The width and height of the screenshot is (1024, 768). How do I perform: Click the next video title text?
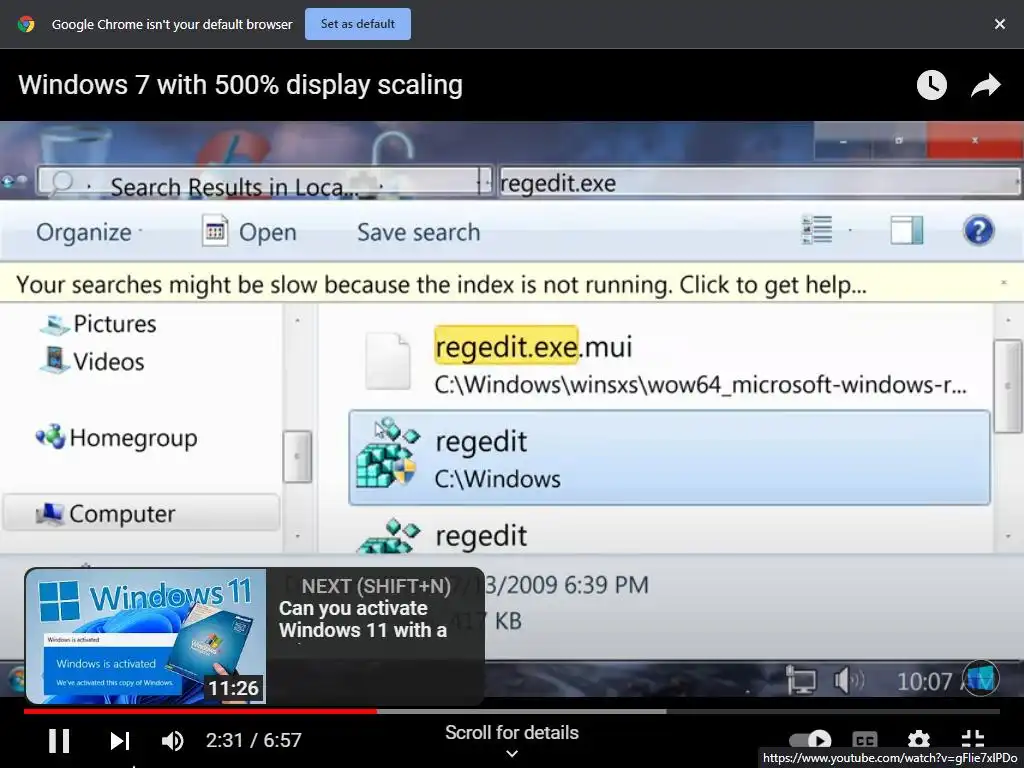(363, 619)
